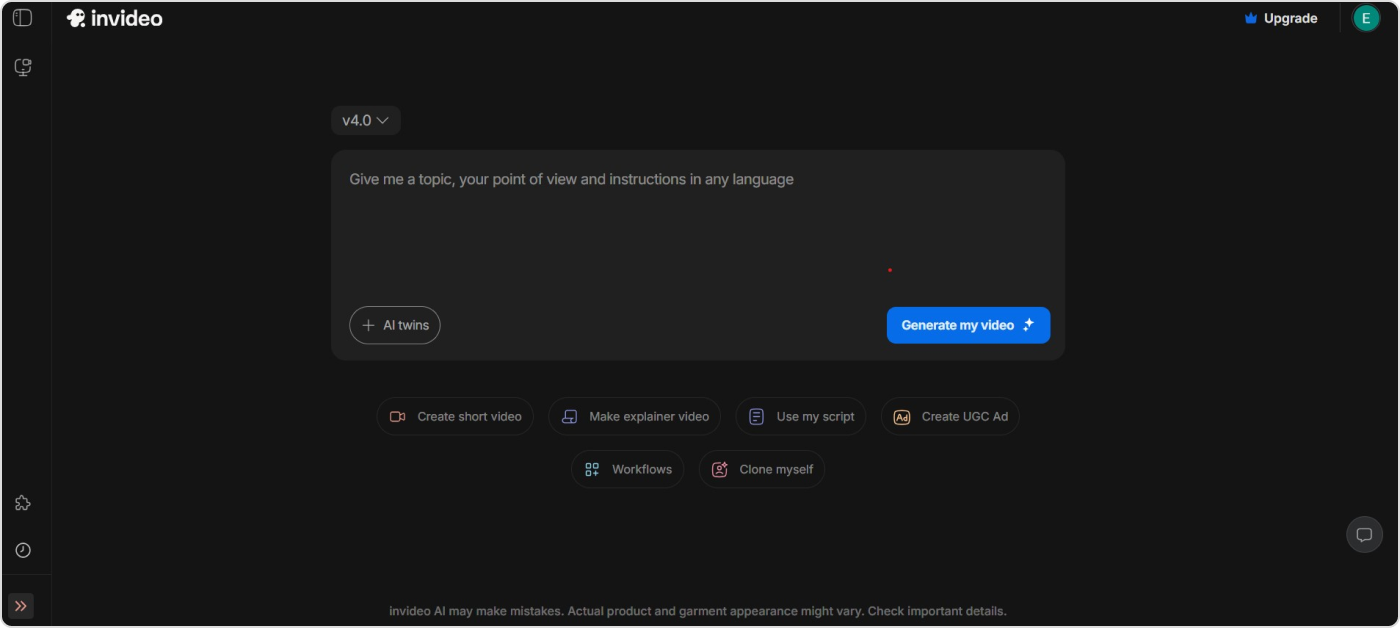Select Create short video option
Image resolution: width=1400 pixels, height=628 pixels.
tap(455, 417)
